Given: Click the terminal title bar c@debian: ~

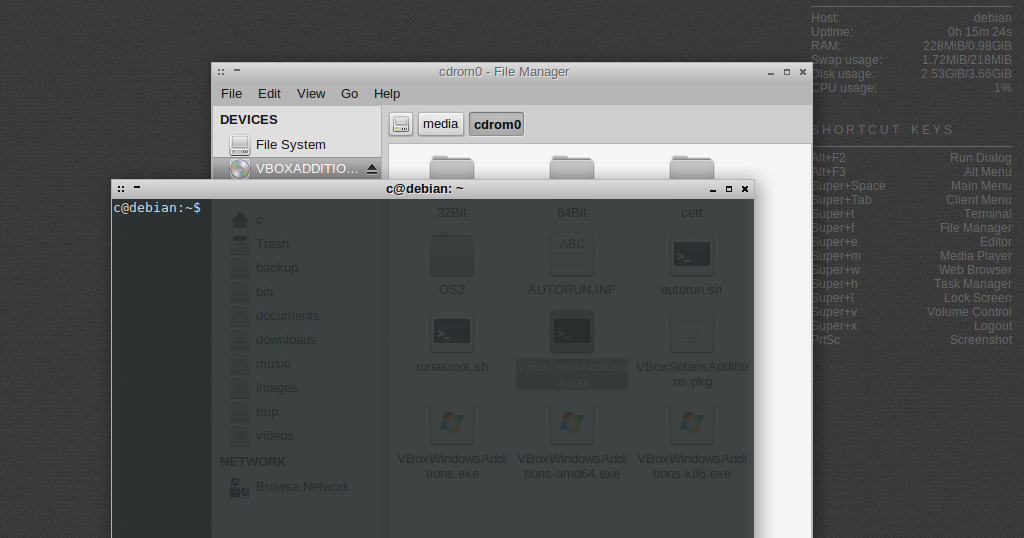Looking at the screenshot, I should [424, 189].
